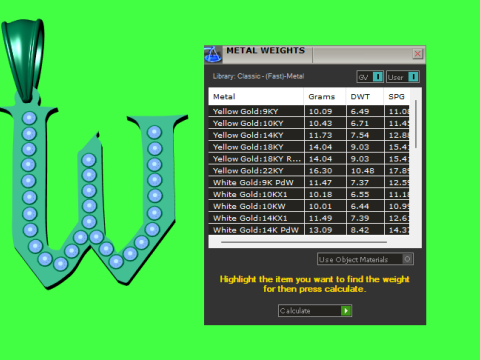Click the 10.43 grams value

(320, 123)
